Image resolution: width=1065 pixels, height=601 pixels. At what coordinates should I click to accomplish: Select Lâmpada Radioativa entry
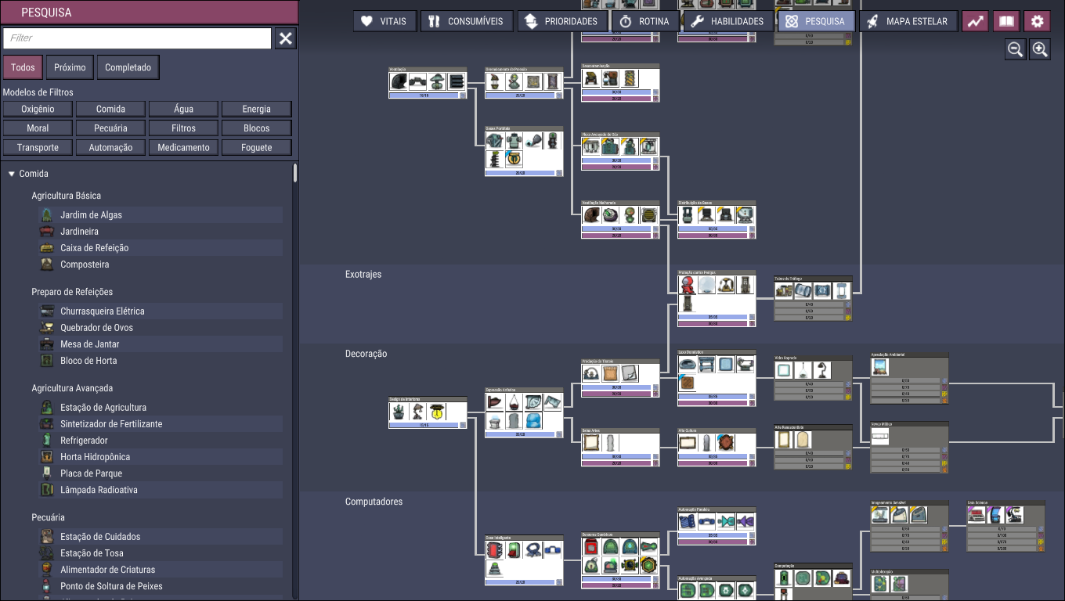(160, 490)
